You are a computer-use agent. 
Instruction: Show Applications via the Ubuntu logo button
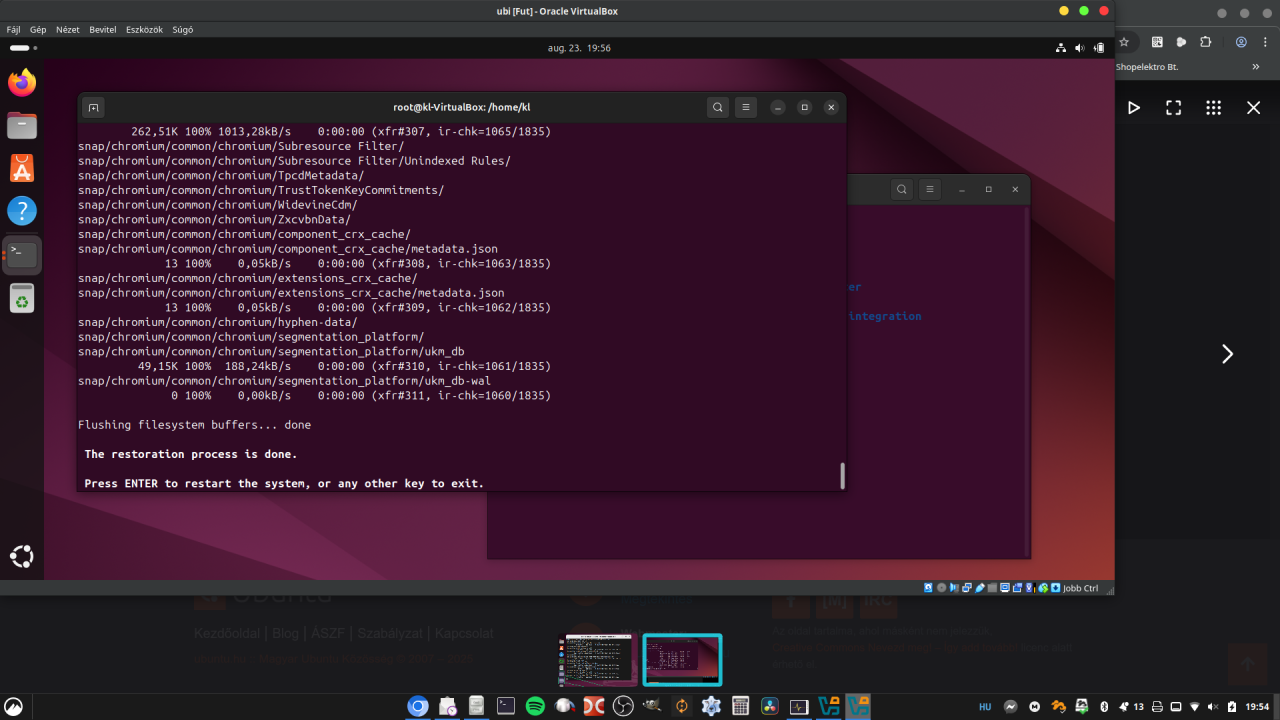[22, 557]
